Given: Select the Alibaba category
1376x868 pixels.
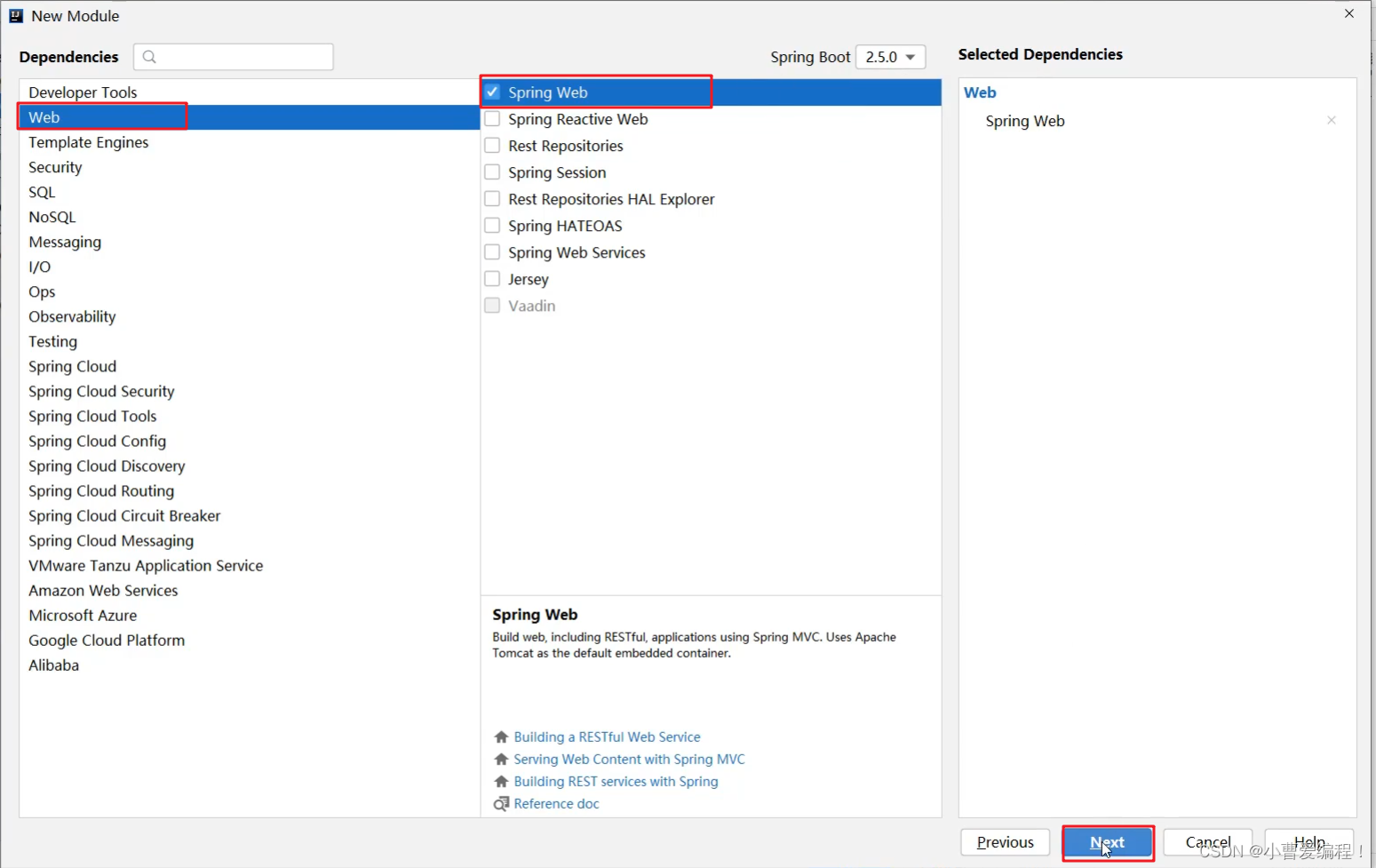Looking at the screenshot, I should [250, 665].
